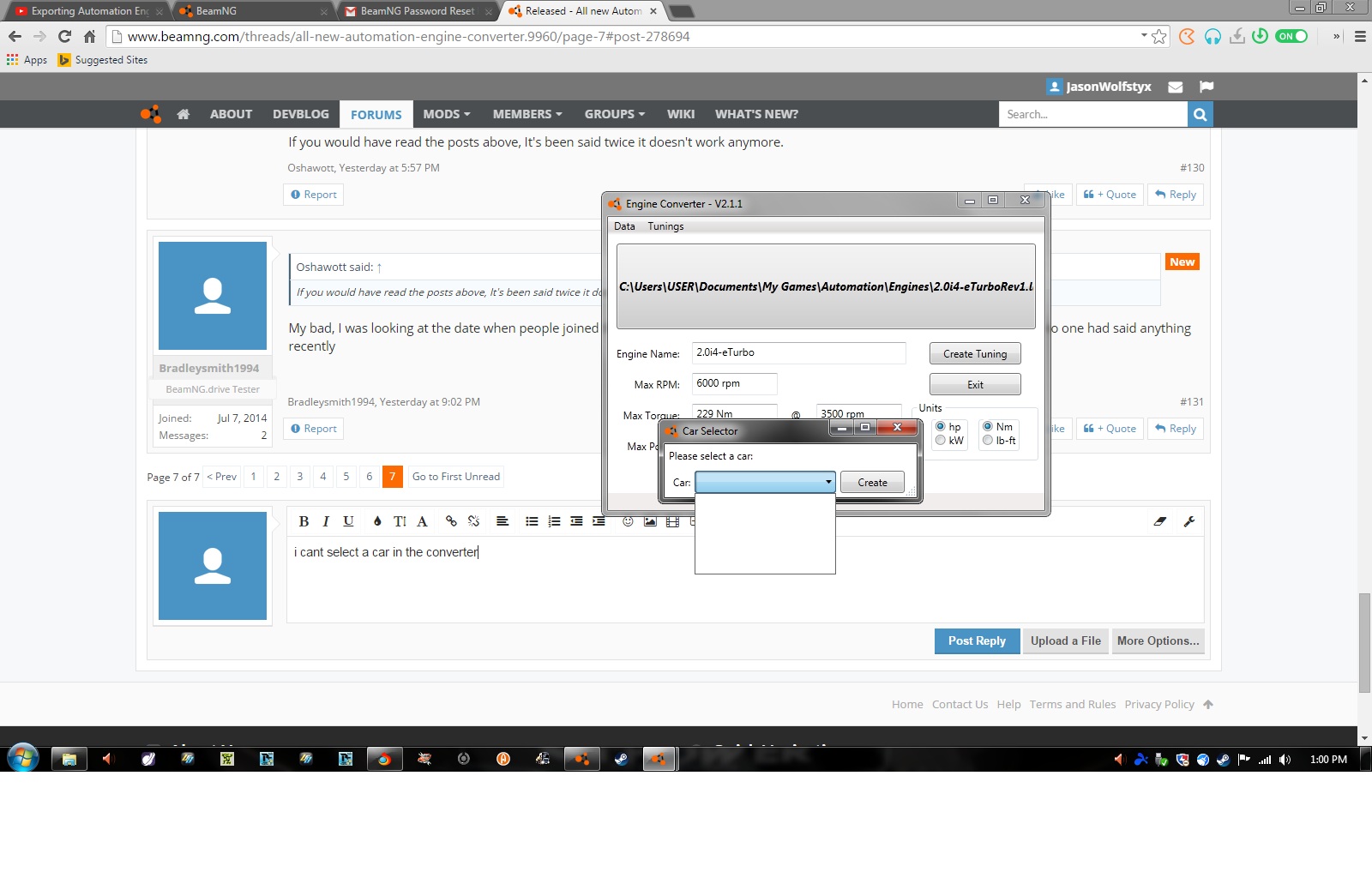Open Chrome menu hamburger icon

[x=1360, y=36]
